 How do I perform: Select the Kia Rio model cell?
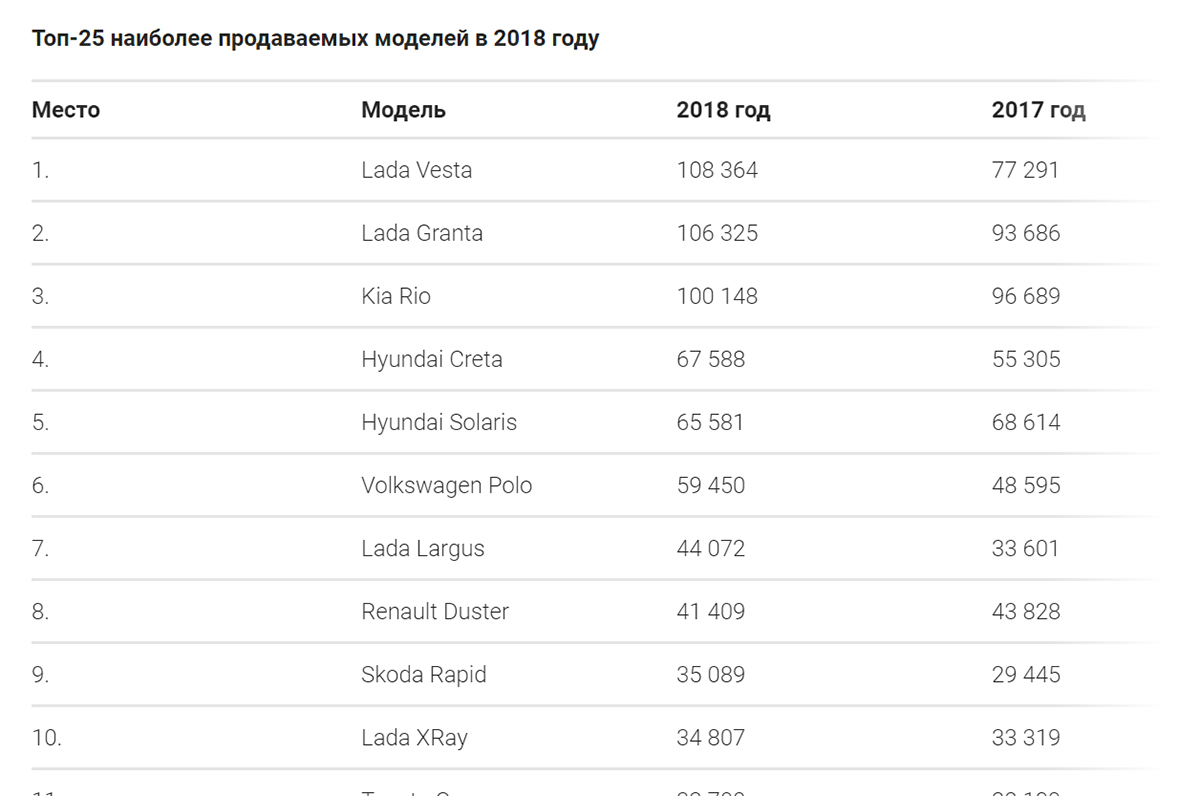click(396, 296)
